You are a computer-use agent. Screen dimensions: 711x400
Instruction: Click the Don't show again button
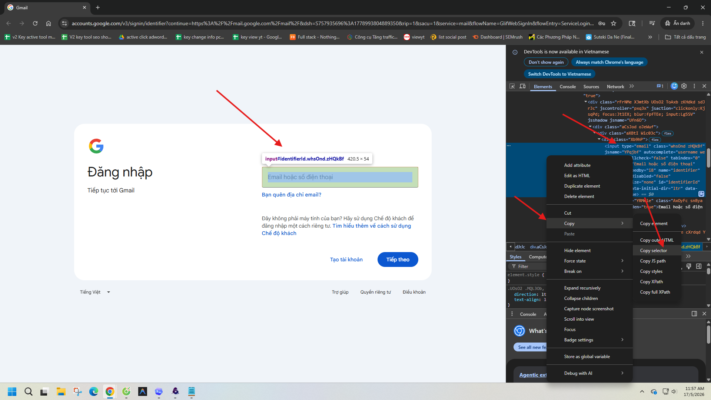pos(546,62)
